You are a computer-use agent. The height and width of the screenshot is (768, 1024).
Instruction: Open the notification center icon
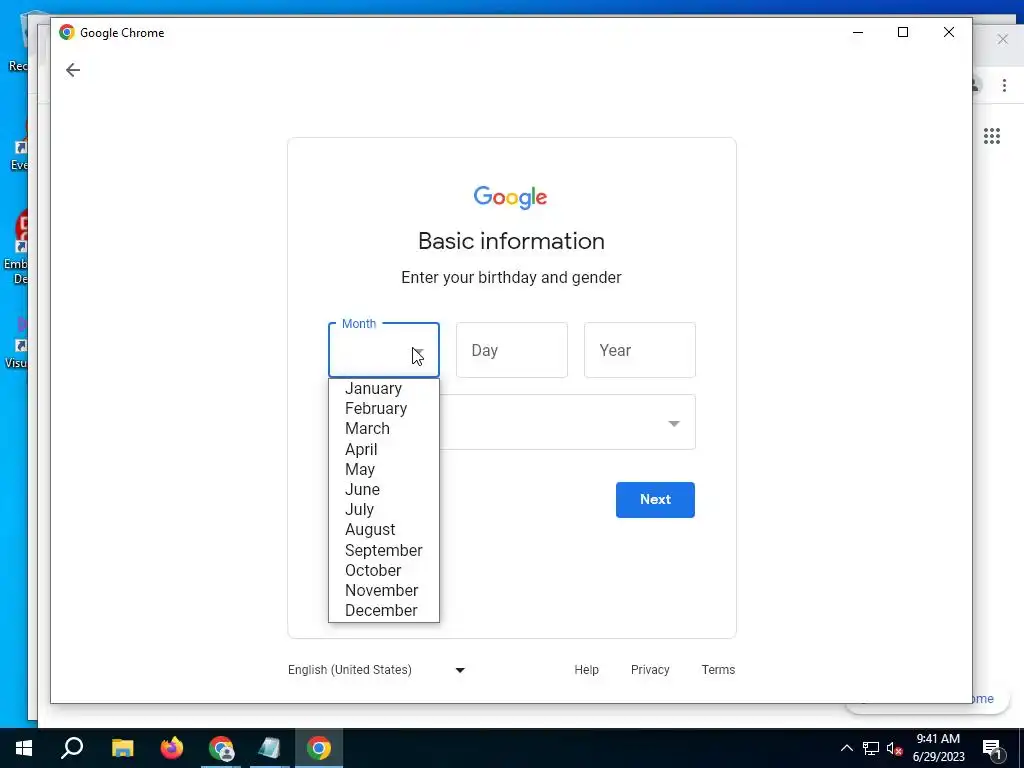click(992, 748)
